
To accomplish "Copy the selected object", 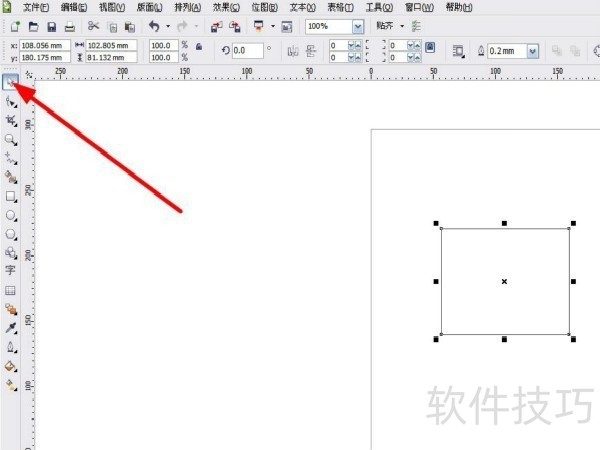I will 112,27.
